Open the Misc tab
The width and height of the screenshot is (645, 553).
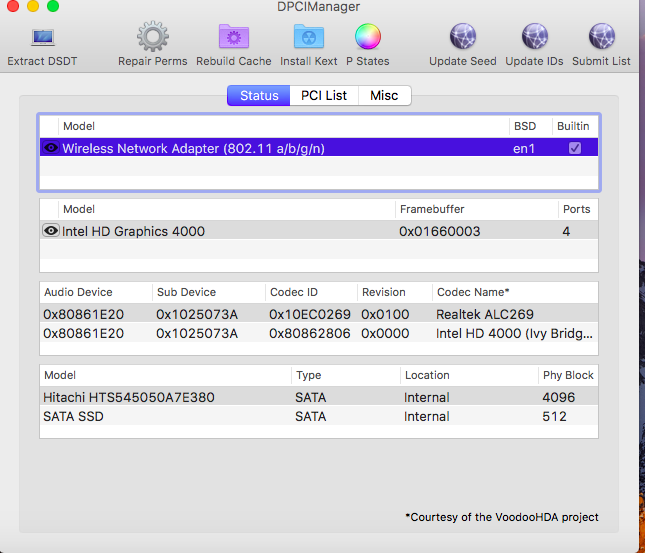point(384,96)
